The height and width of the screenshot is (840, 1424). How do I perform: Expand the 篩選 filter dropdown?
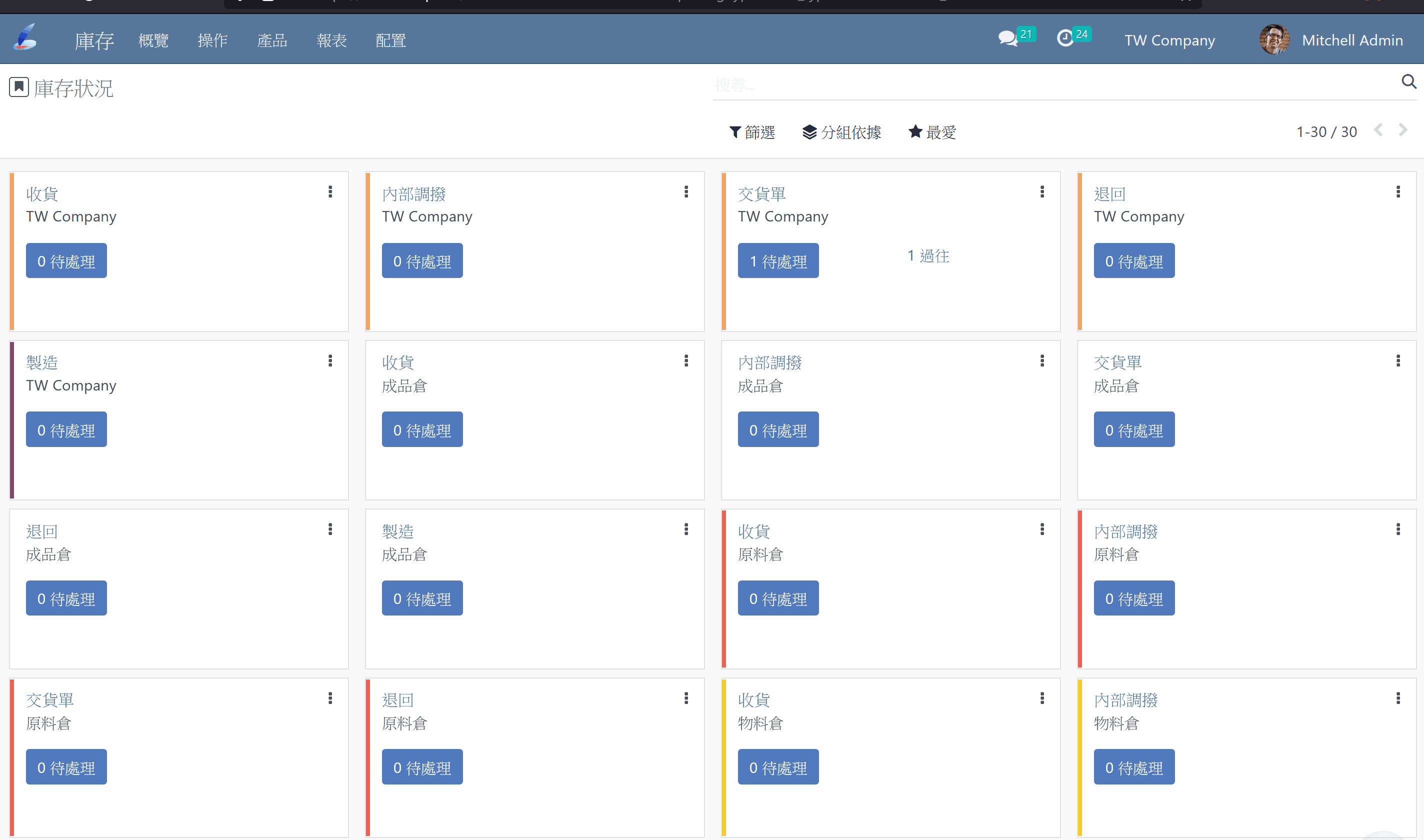[x=752, y=132]
